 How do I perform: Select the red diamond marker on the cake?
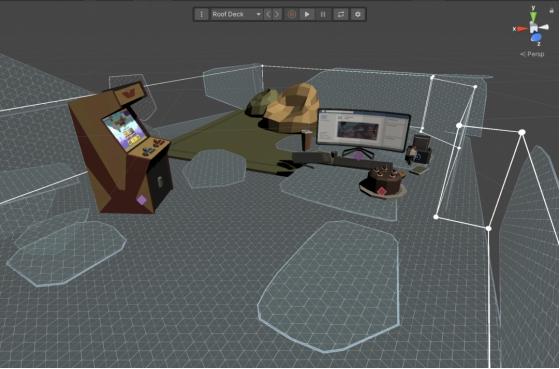tap(381, 191)
